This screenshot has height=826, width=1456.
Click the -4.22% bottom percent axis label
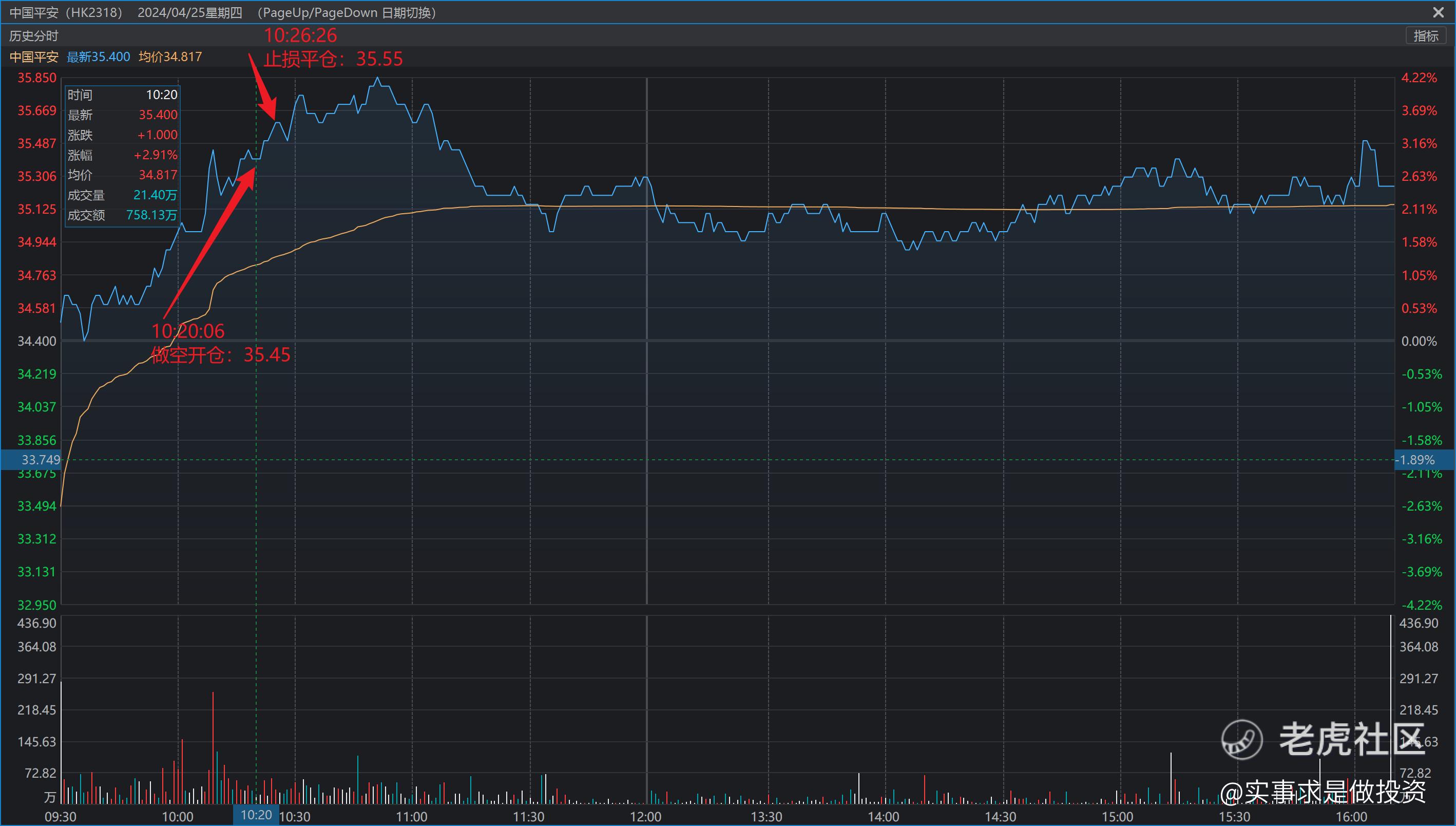(x=1422, y=605)
